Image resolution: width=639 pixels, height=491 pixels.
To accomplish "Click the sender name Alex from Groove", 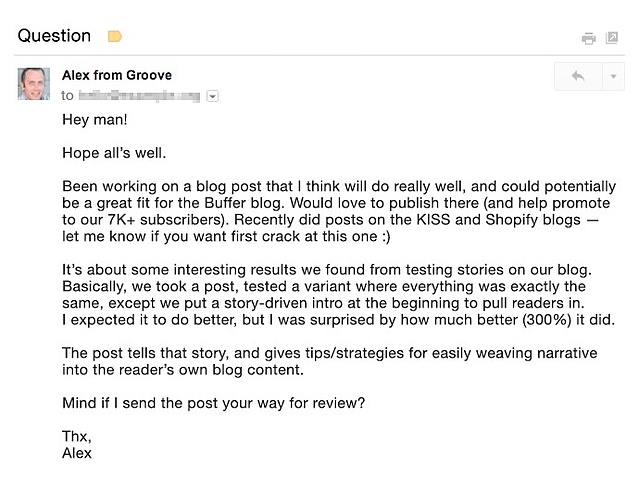I will coord(117,74).
